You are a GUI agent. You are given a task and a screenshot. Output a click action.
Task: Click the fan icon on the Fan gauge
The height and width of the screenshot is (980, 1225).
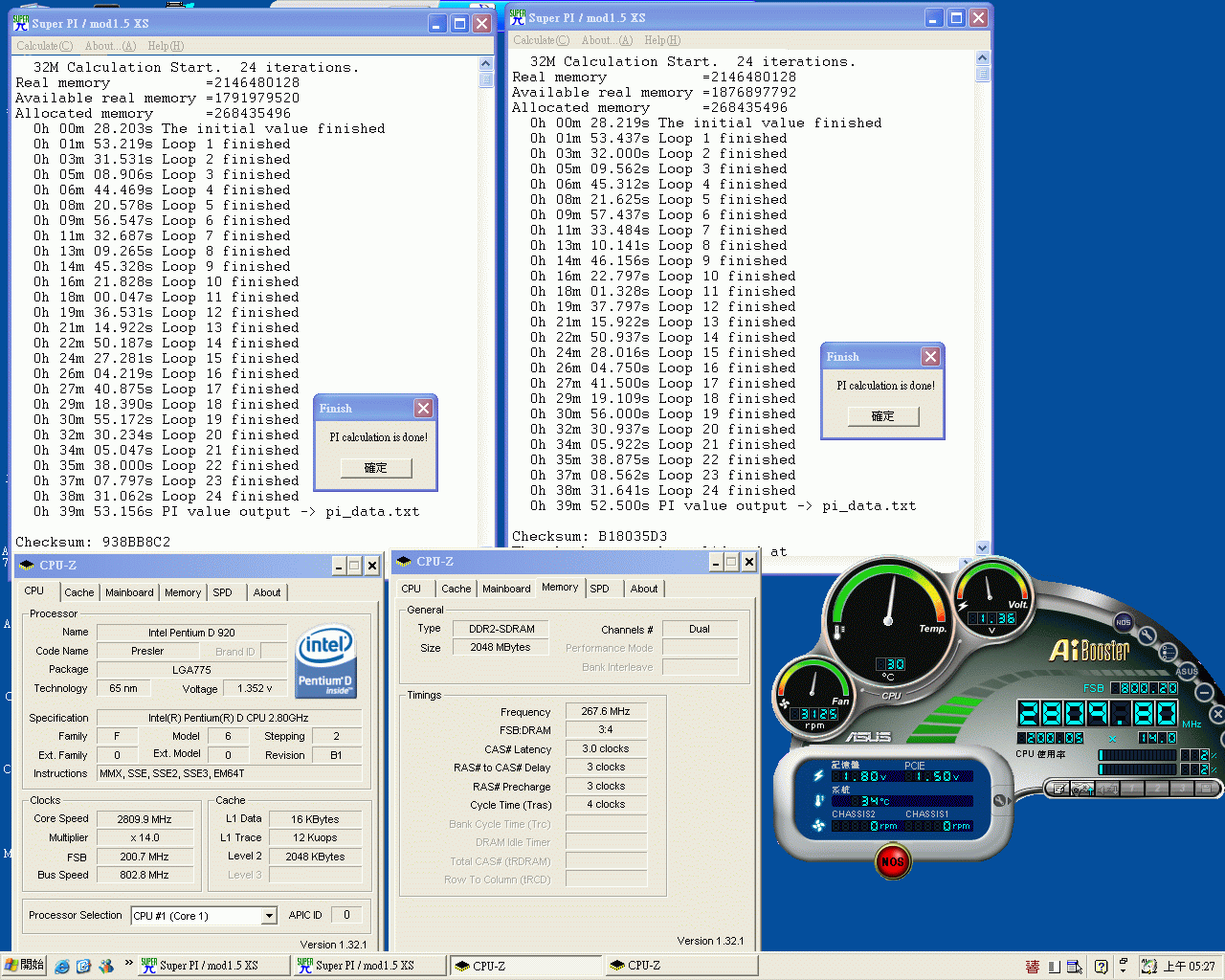[x=786, y=703]
